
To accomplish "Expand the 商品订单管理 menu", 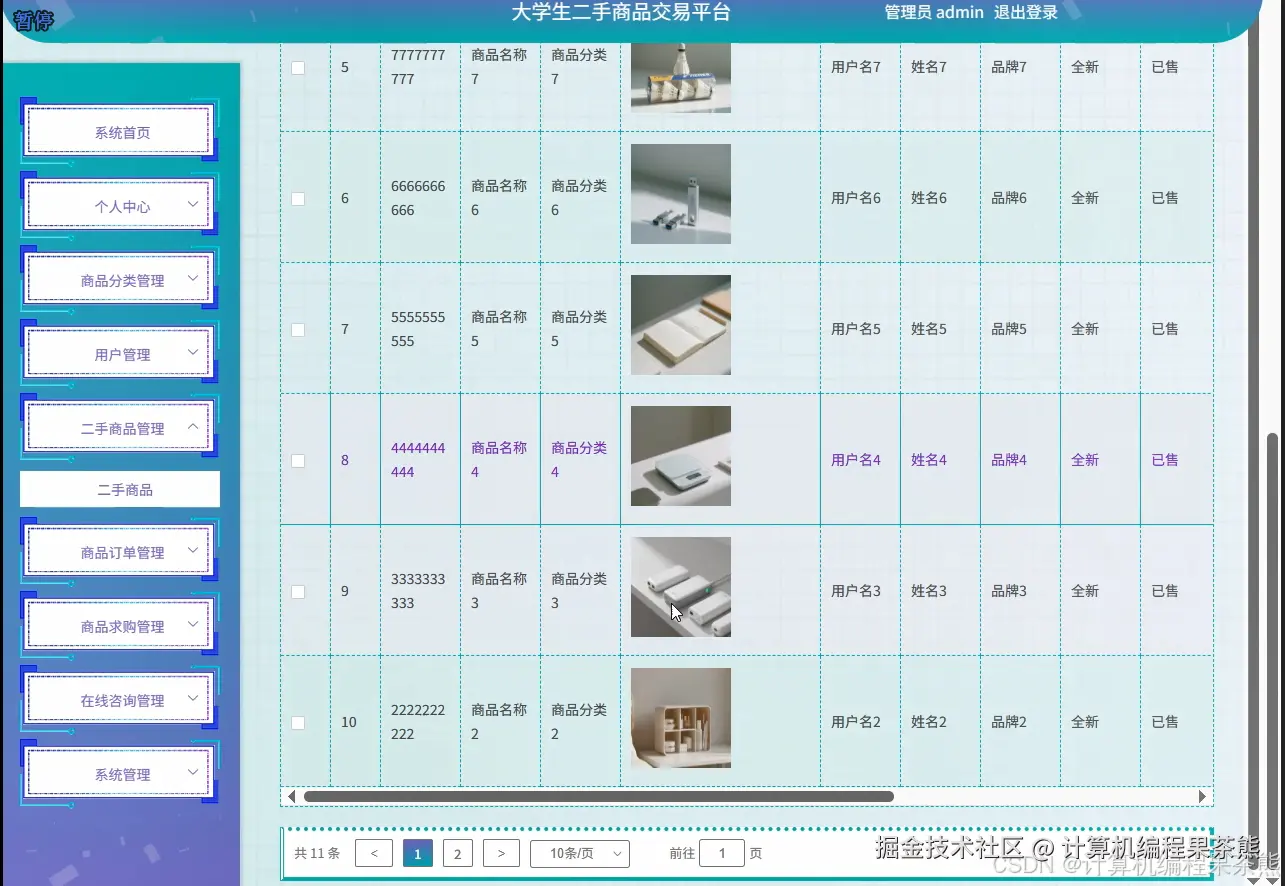I will (118, 550).
